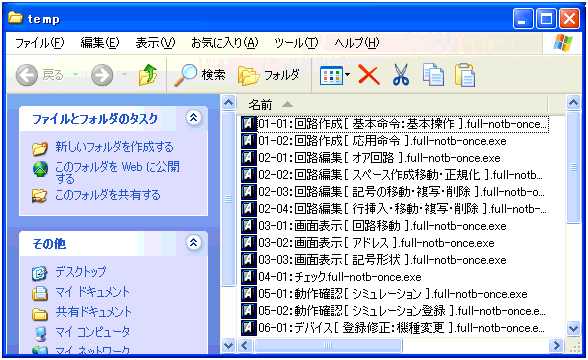Image resolution: width=588 pixels, height=360 pixels.
Task: Collapse the ファイルとフォルダのタスク panel
Action: coord(194,118)
